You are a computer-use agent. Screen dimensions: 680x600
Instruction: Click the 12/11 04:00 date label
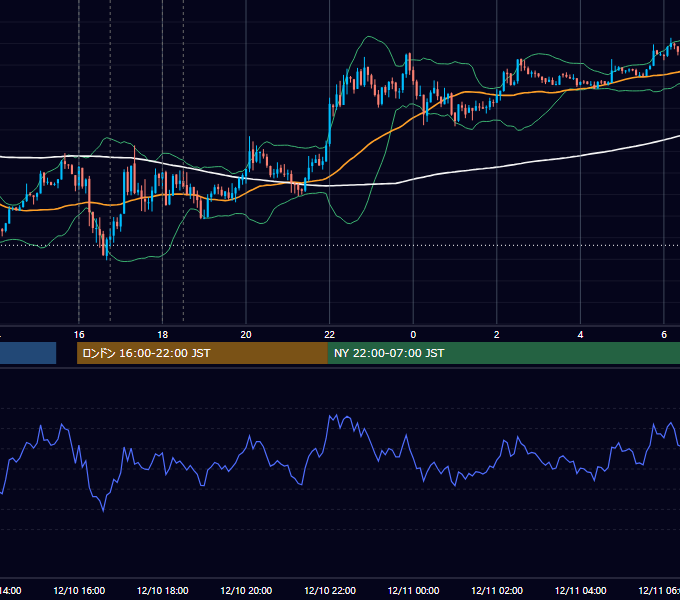coord(581,590)
